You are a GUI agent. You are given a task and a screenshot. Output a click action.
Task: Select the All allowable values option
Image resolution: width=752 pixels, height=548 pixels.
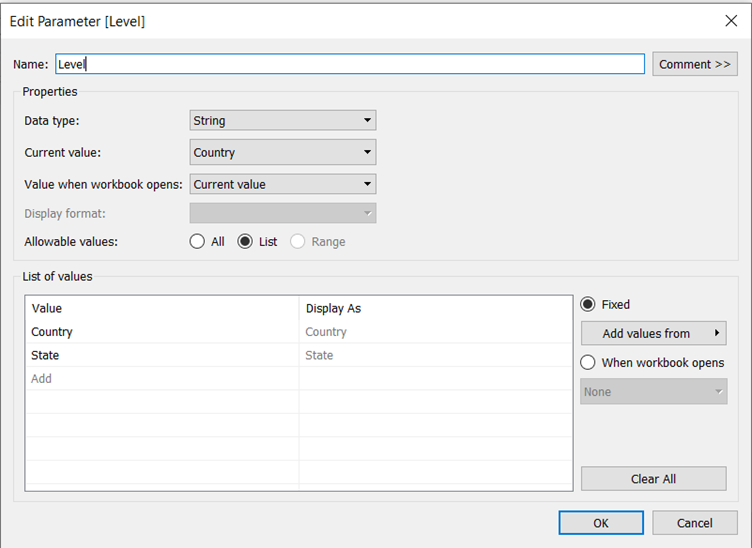[x=198, y=242]
